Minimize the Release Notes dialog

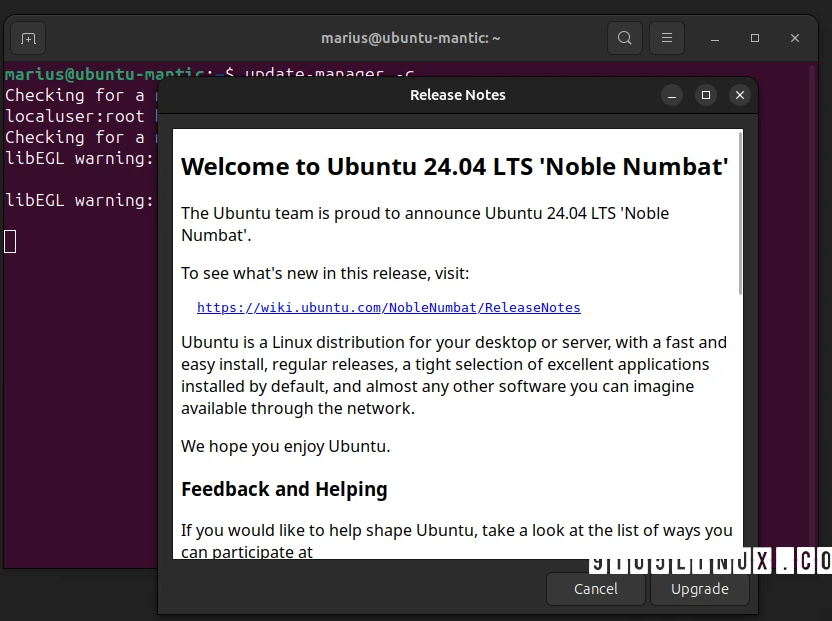672,96
